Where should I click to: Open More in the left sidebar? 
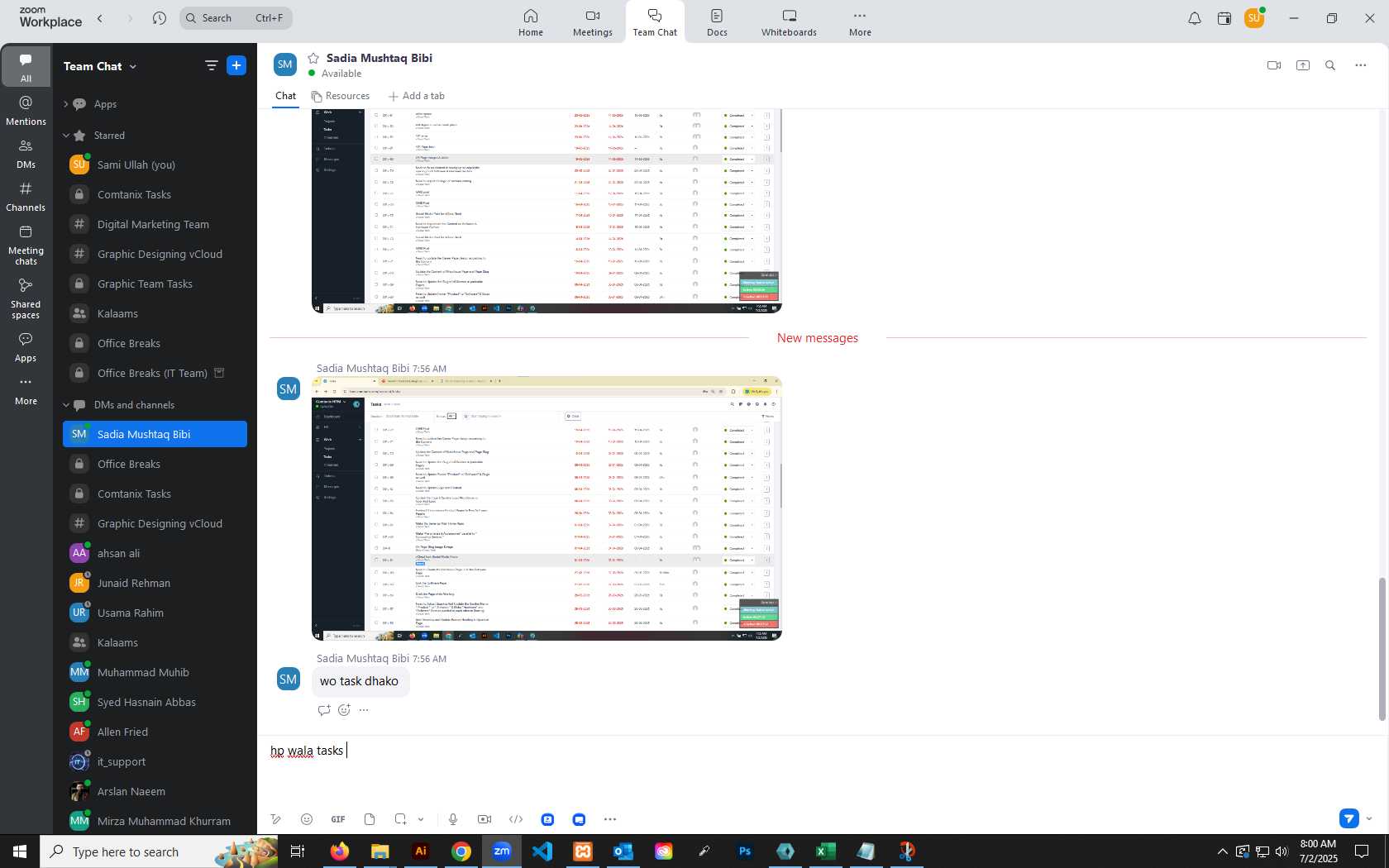click(26, 391)
